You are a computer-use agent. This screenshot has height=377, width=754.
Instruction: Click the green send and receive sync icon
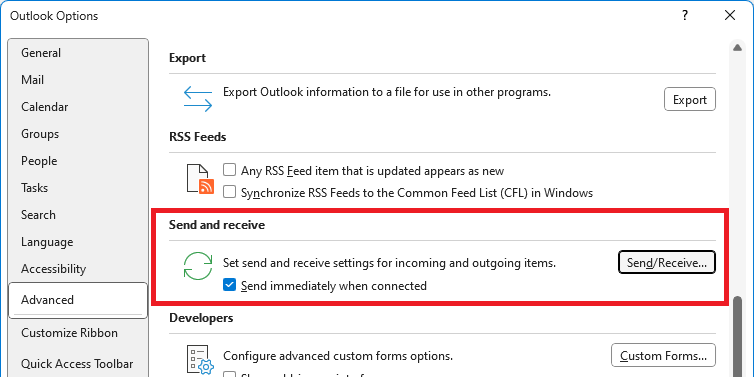[x=198, y=265]
